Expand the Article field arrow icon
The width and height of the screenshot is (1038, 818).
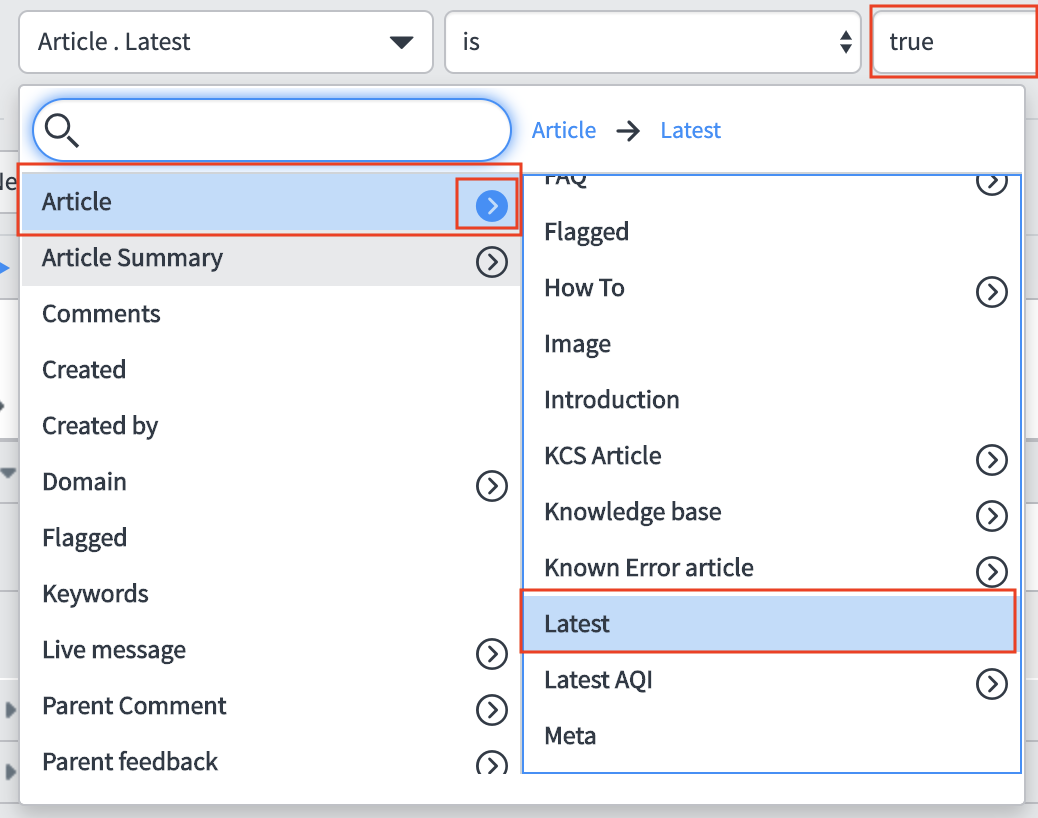point(491,205)
